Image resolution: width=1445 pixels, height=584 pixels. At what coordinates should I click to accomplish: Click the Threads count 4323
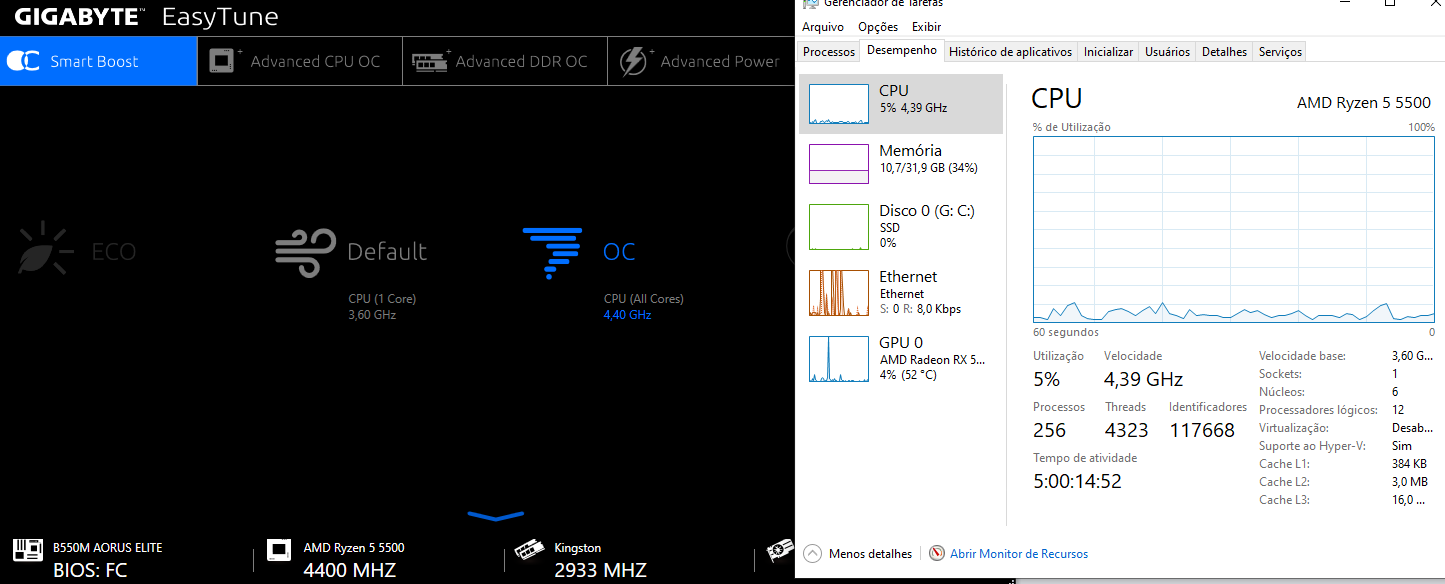click(1126, 430)
